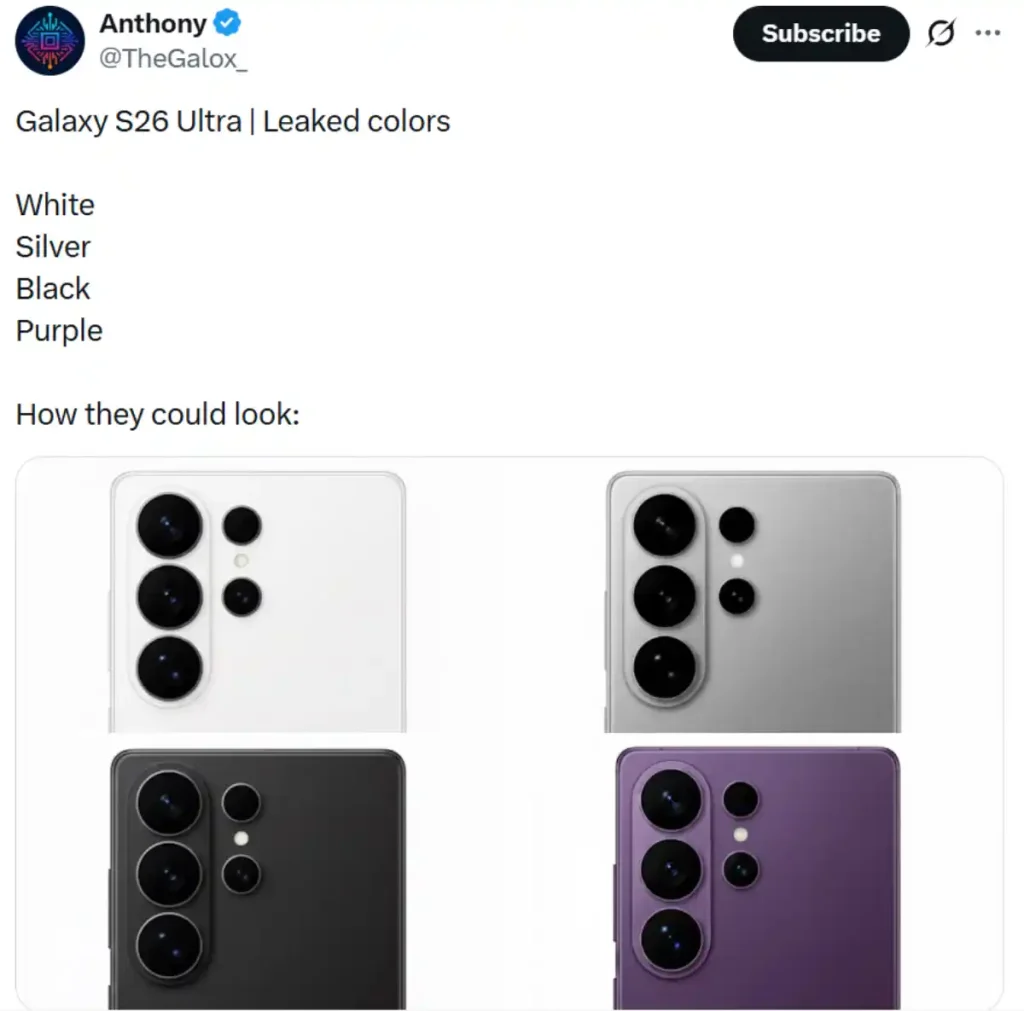The width and height of the screenshot is (1024, 1011).
Task: Open the Grok explain icon
Action: [x=940, y=34]
